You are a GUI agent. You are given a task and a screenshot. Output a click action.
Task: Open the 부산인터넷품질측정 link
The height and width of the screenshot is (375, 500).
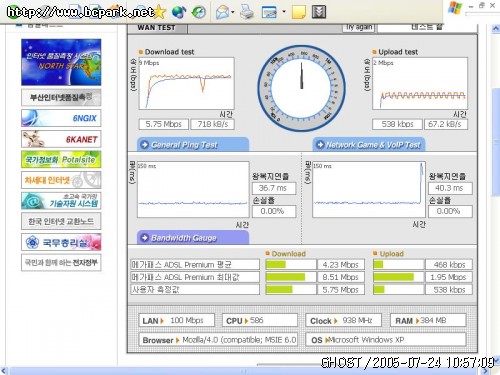coord(61,97)
